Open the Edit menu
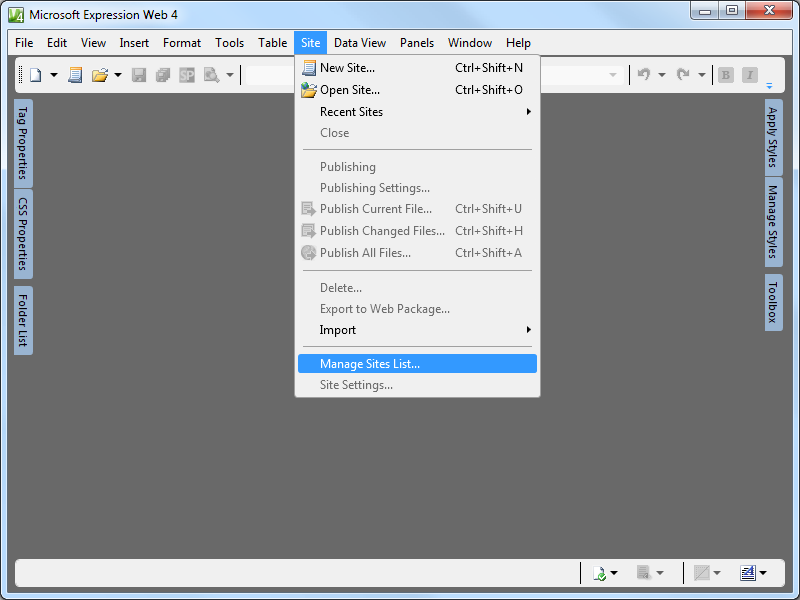Image resolution: width=800 pixels, height=600 pixels. coord(57,43)
